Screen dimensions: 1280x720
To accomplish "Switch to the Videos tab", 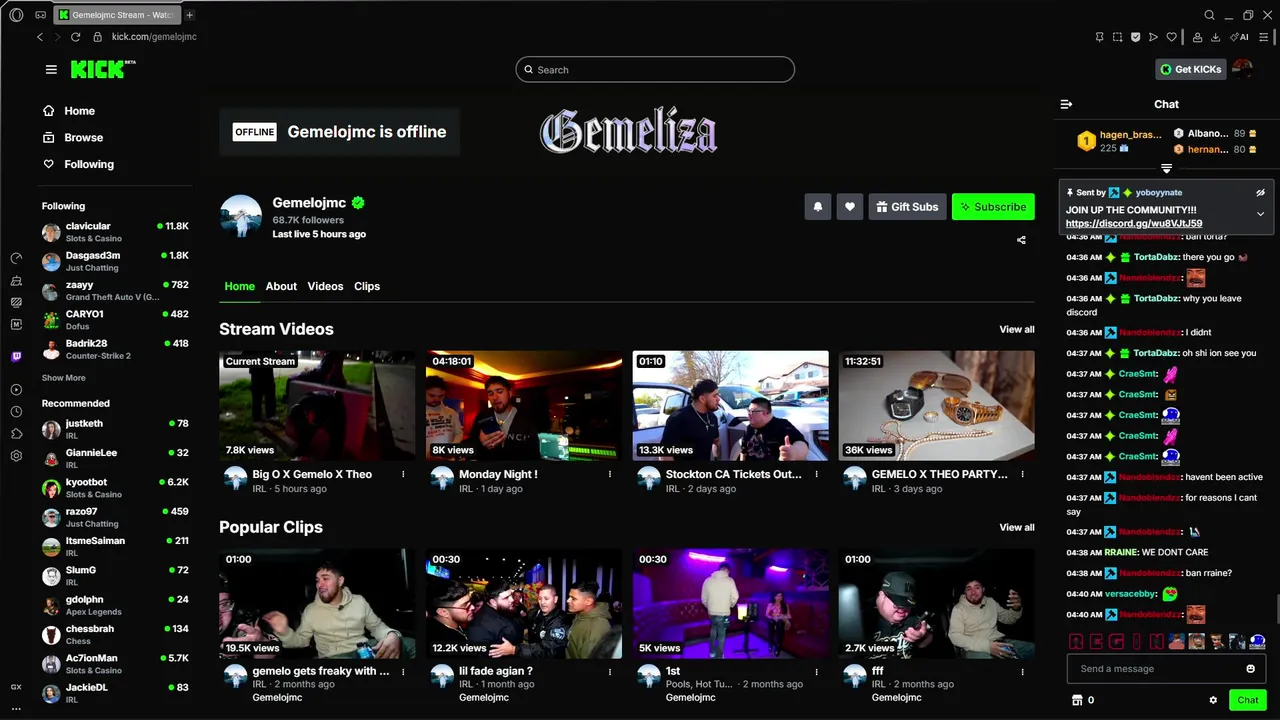I will [x=325, y=286].
